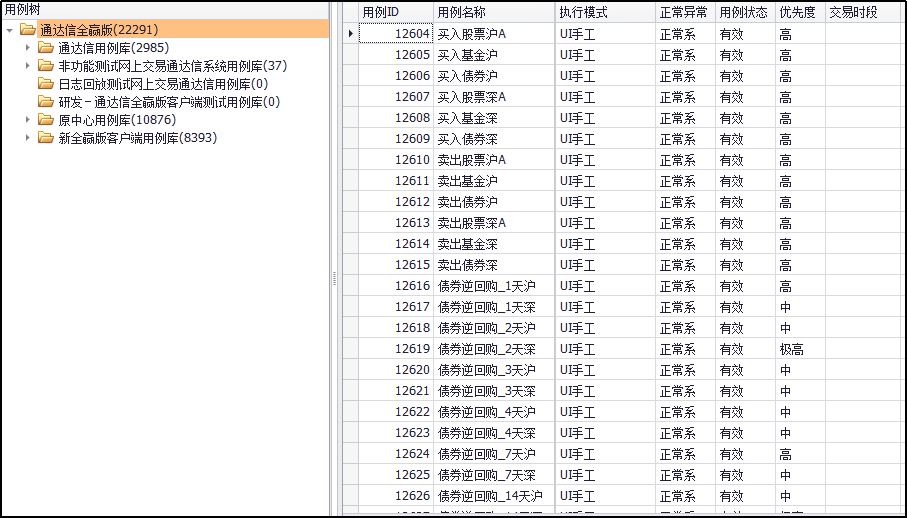The height and width of the screenshot is (518, 907).
Task: Select cell 债券逆回购_14天沪
Action: pos(494,496)
